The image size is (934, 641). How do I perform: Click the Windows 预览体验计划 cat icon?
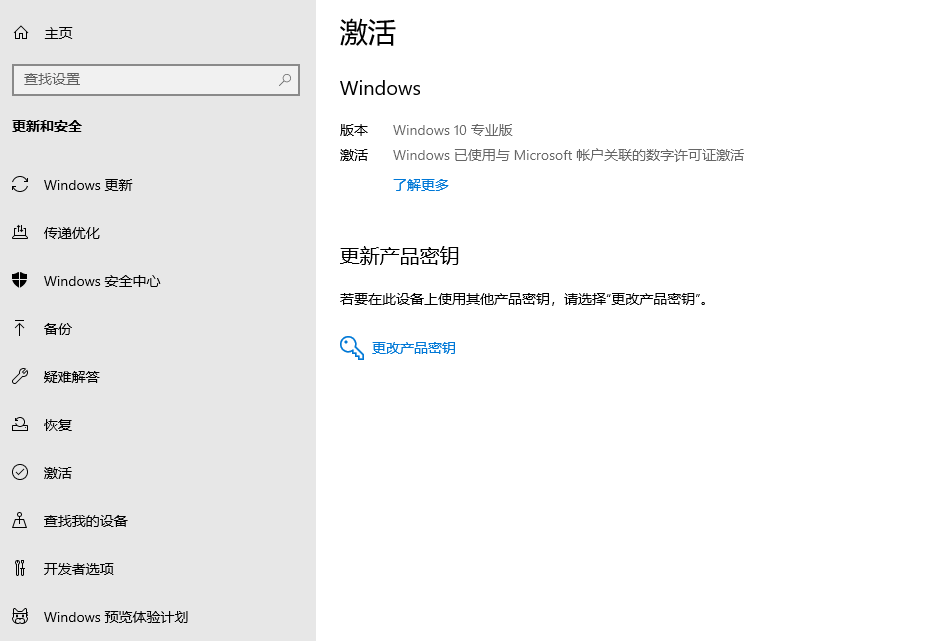(x=20, y=616)
